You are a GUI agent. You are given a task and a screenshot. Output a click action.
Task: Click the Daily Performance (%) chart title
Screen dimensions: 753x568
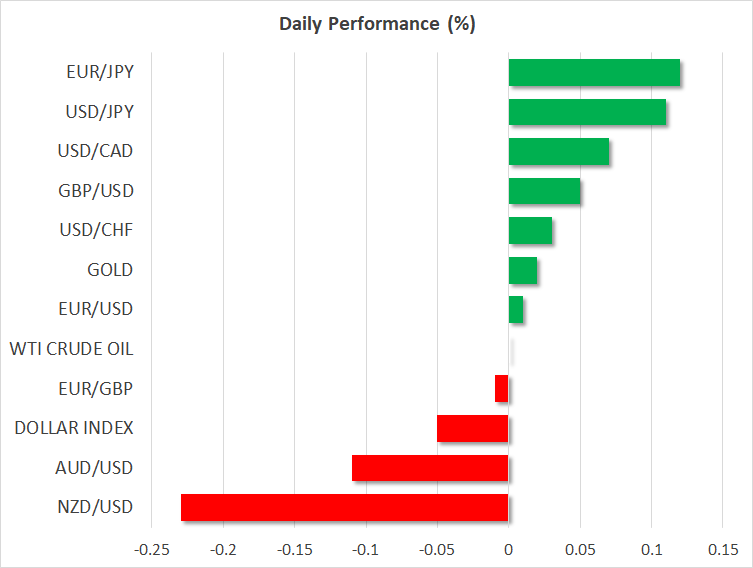point(376,24)
